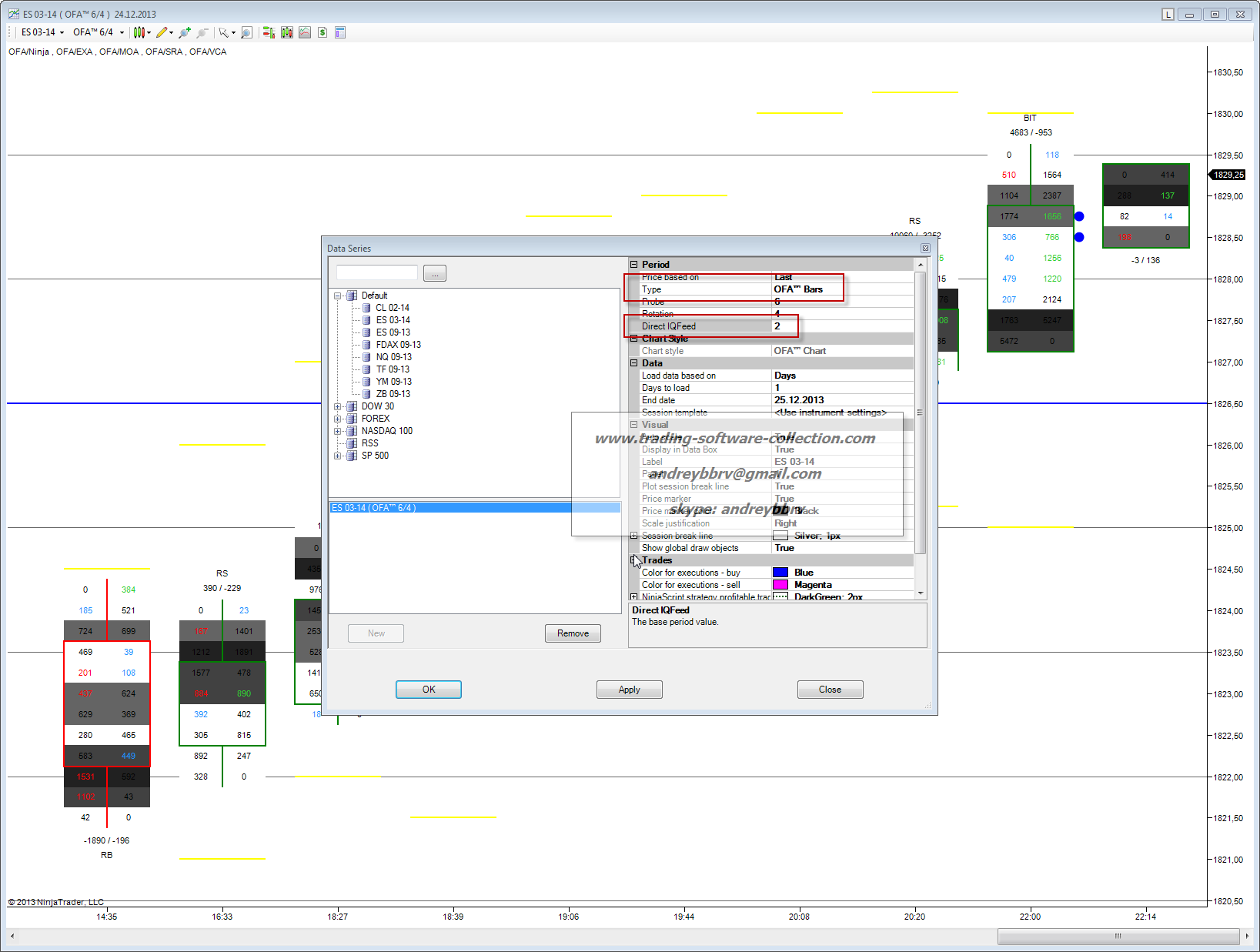1260x952 pixels.
Task: Expand the NASDAQ 100 instrument list
Action: click(x=337, y=431)
